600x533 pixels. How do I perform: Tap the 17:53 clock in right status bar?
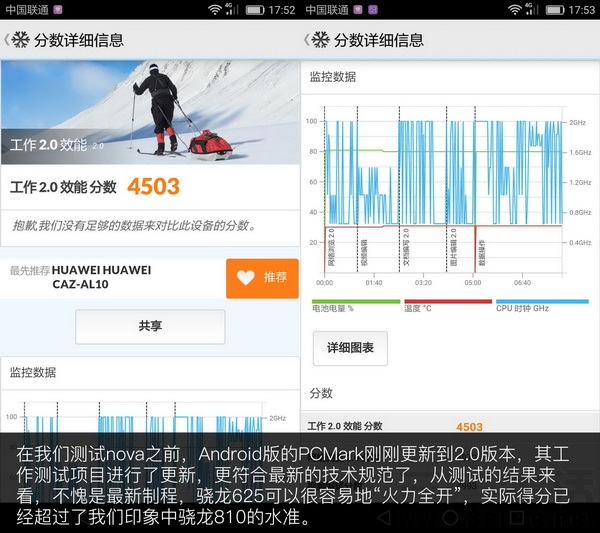582,10
